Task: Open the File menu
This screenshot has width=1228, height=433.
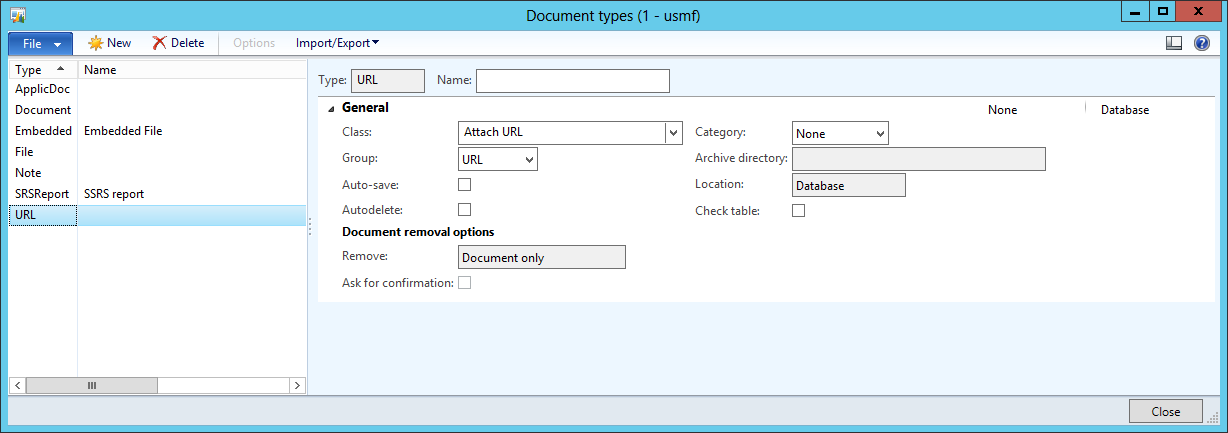Action: [40, 44]
